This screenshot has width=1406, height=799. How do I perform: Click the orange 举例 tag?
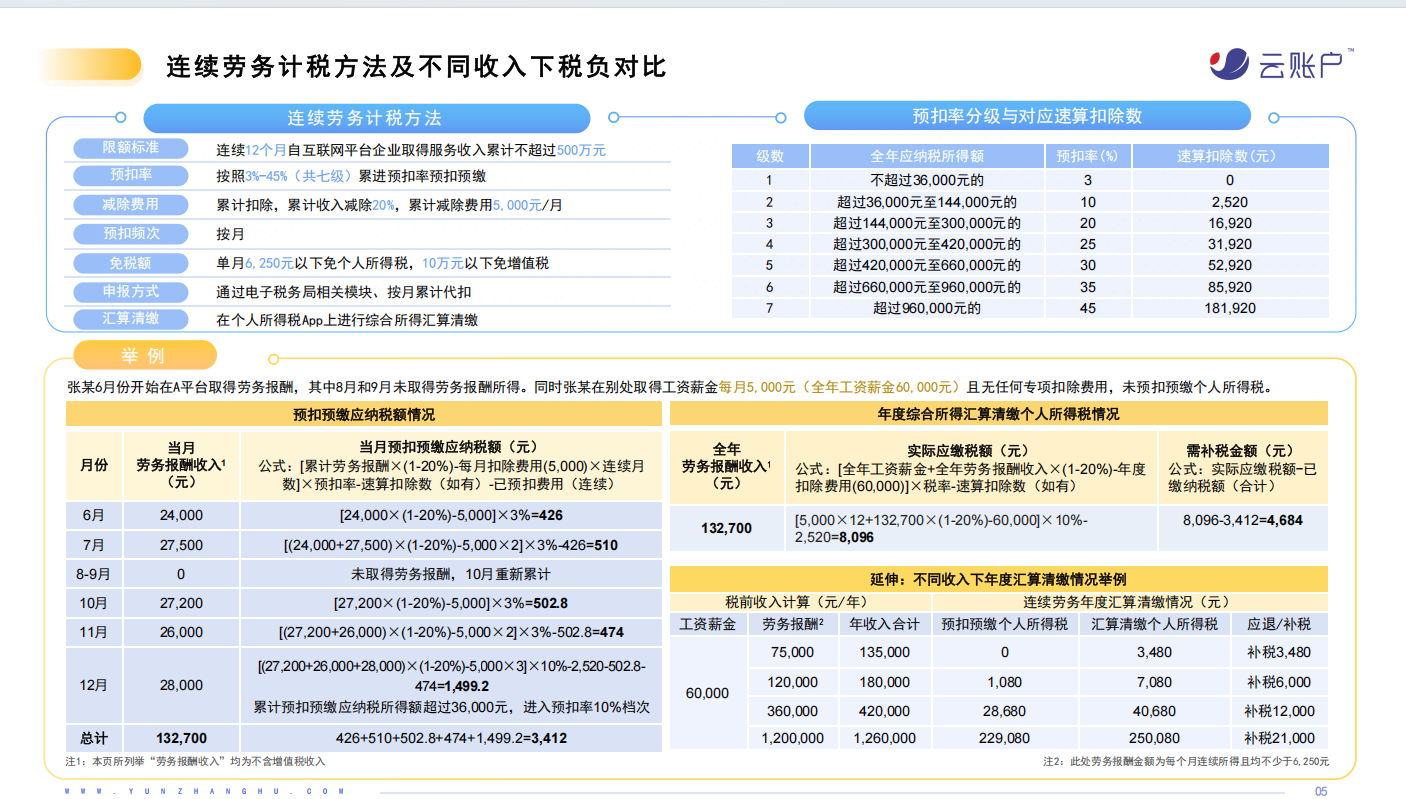tap(144, 356)
